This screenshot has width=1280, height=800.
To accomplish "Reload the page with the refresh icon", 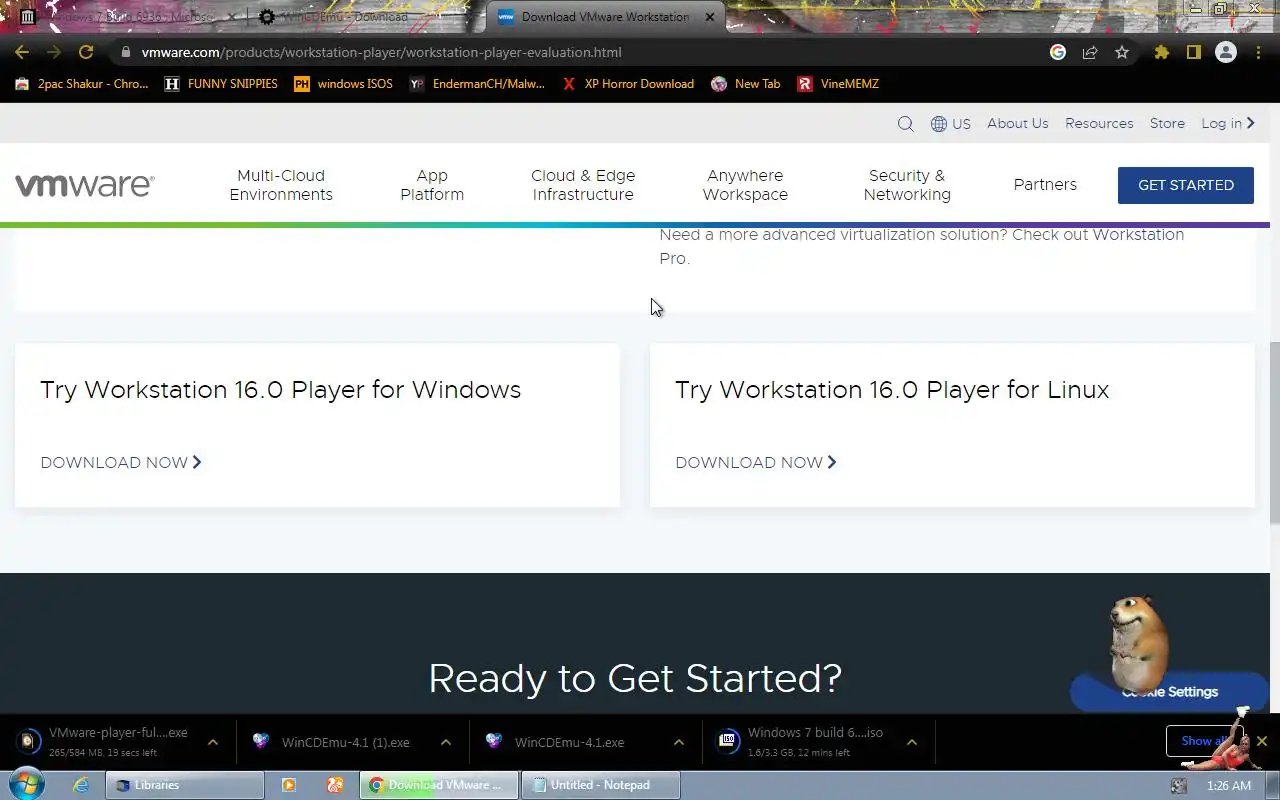I will 86,52.
